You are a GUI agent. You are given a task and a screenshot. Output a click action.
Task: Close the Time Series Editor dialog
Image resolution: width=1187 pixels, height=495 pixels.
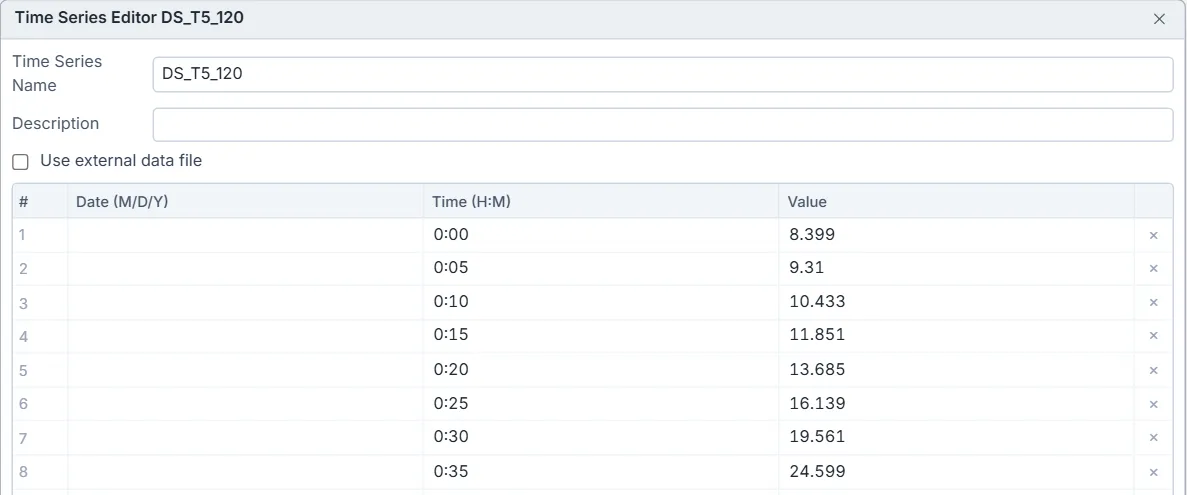click(x=1159, y=19)
